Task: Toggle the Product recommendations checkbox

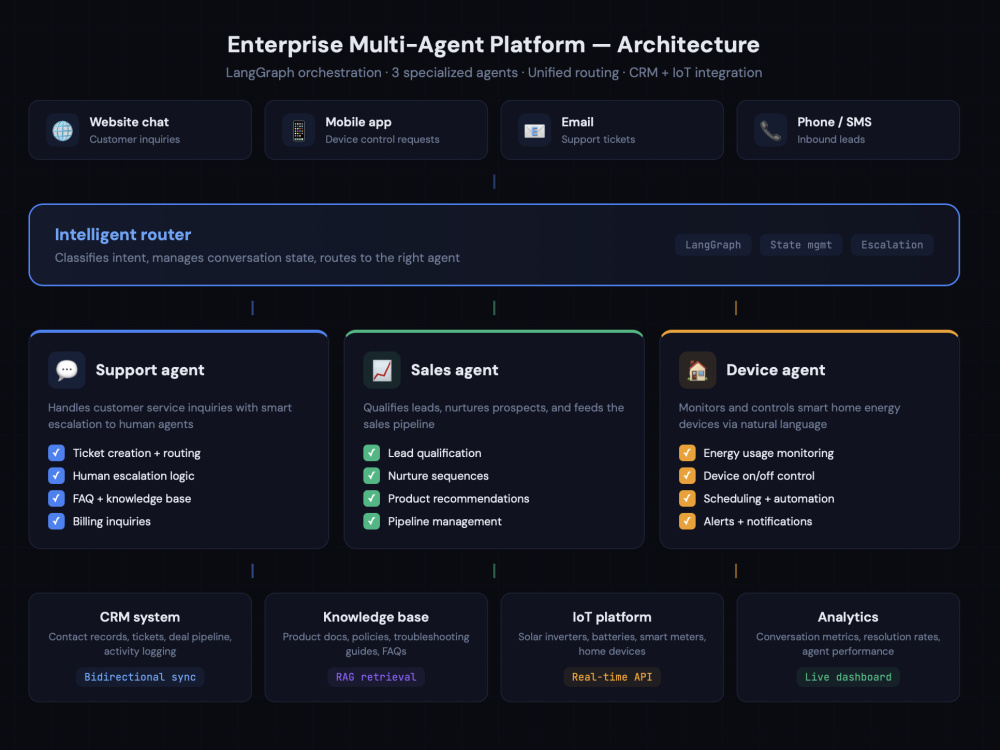Action: pos(371,499)
